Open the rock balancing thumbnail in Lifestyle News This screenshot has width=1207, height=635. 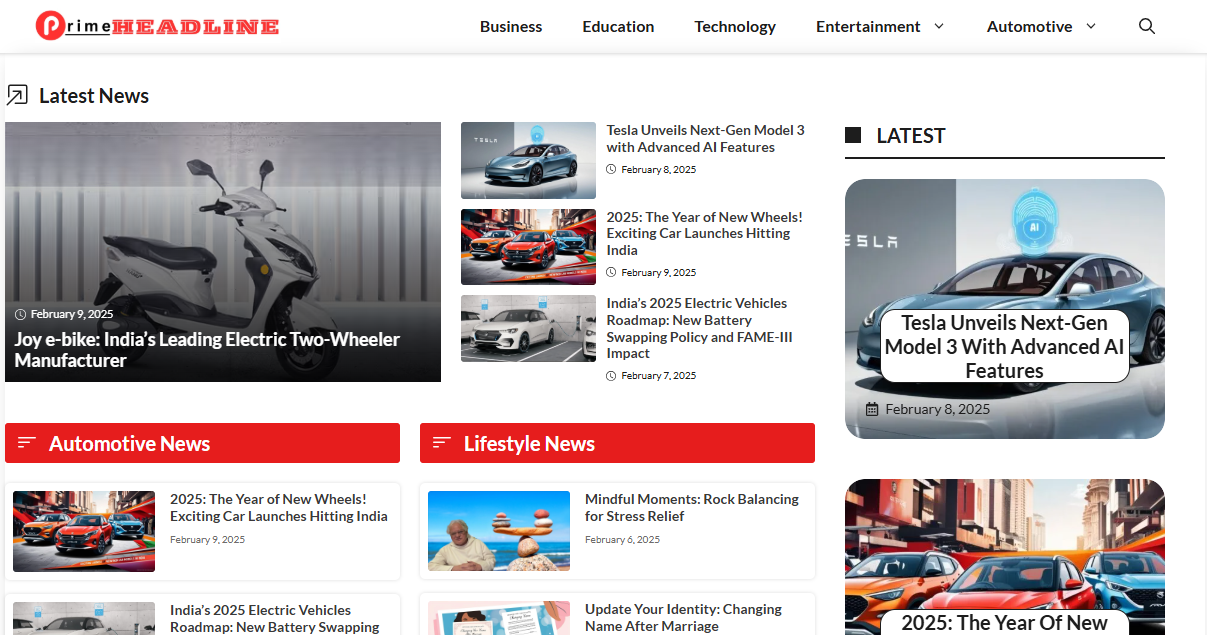[499, 531]
